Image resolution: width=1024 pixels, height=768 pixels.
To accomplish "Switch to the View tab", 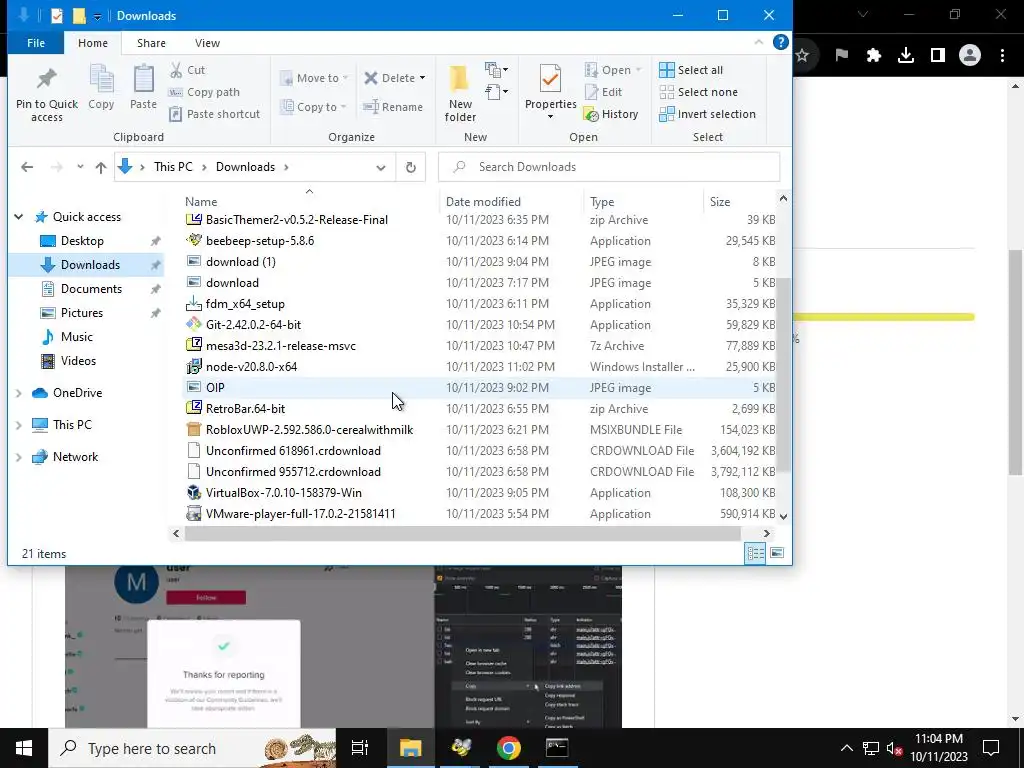I will pos(207,43).
